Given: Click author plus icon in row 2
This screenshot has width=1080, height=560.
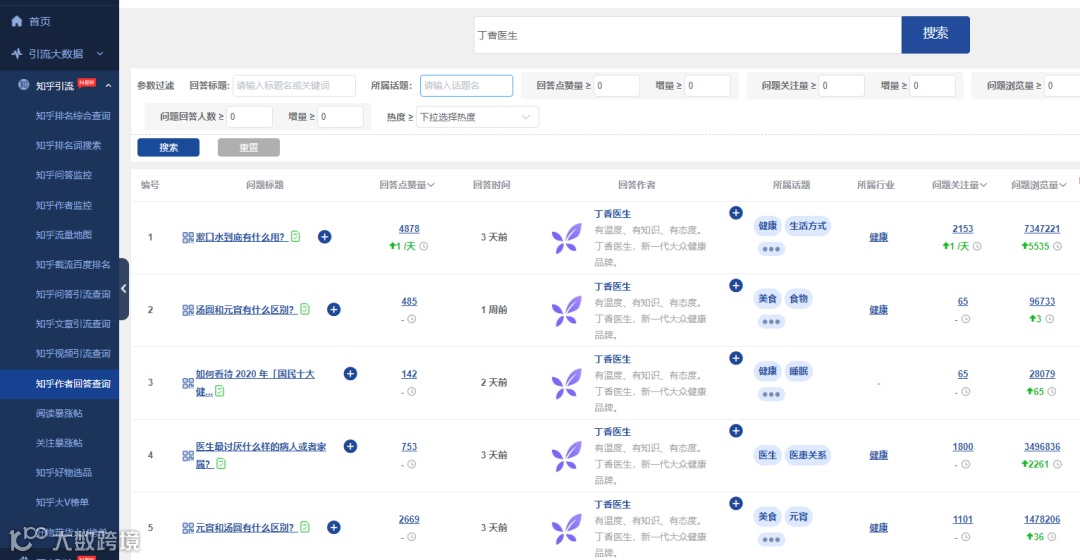Looking at the screenshot, I should [x=736, y=285].
